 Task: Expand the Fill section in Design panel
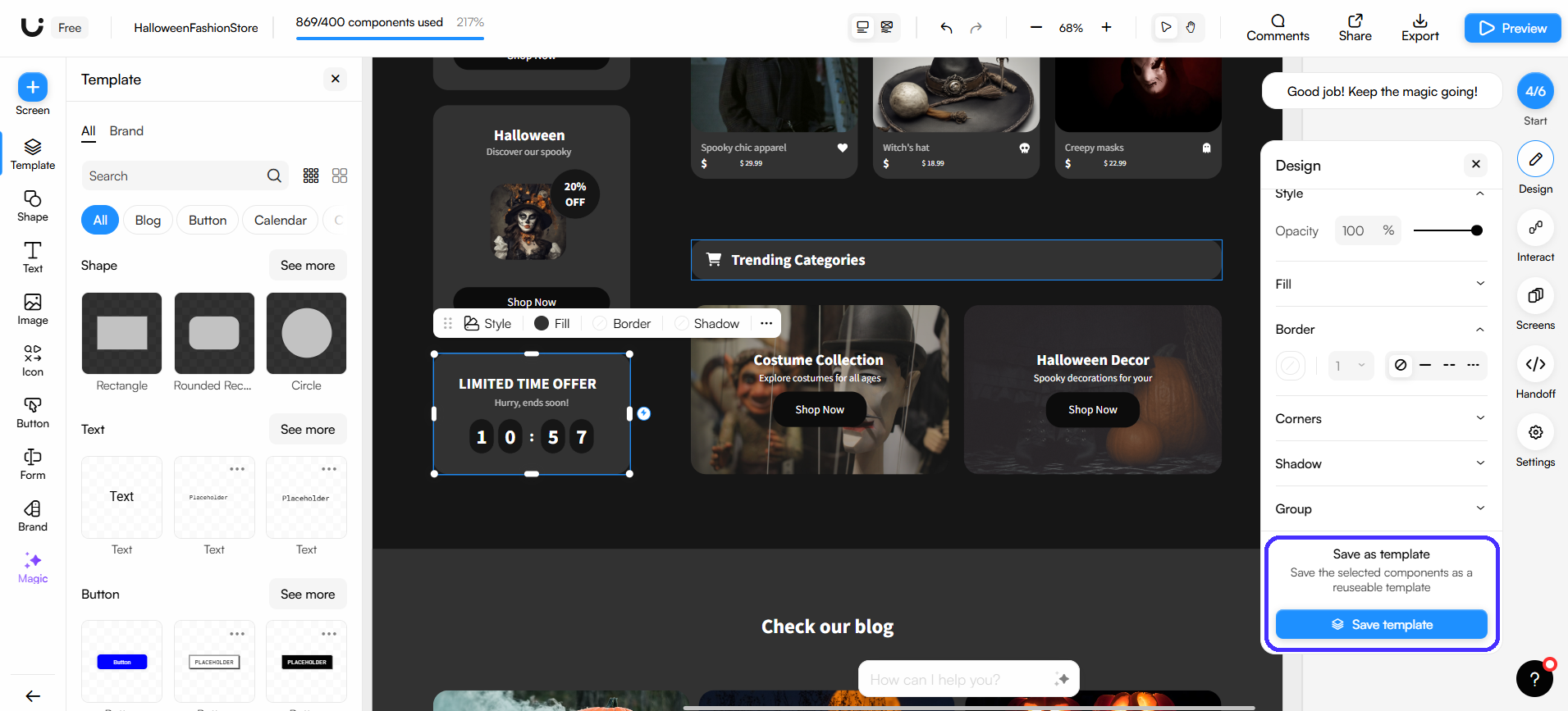[1480, 284]
